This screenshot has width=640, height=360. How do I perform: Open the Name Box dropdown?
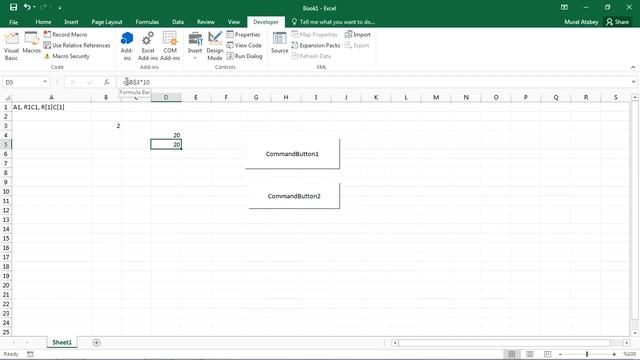[x=45, y=82]
